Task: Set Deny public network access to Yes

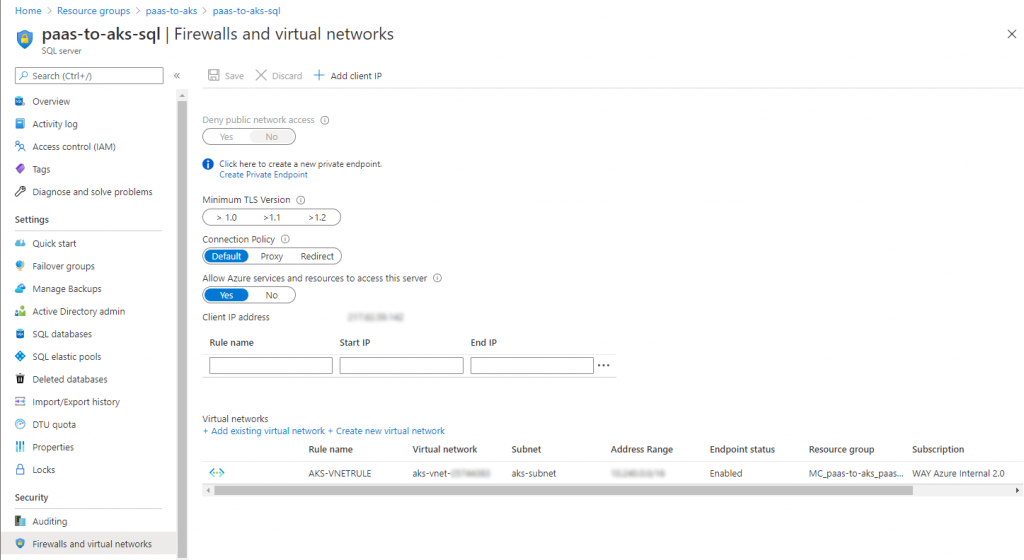Action: click(x=227, y=136)
